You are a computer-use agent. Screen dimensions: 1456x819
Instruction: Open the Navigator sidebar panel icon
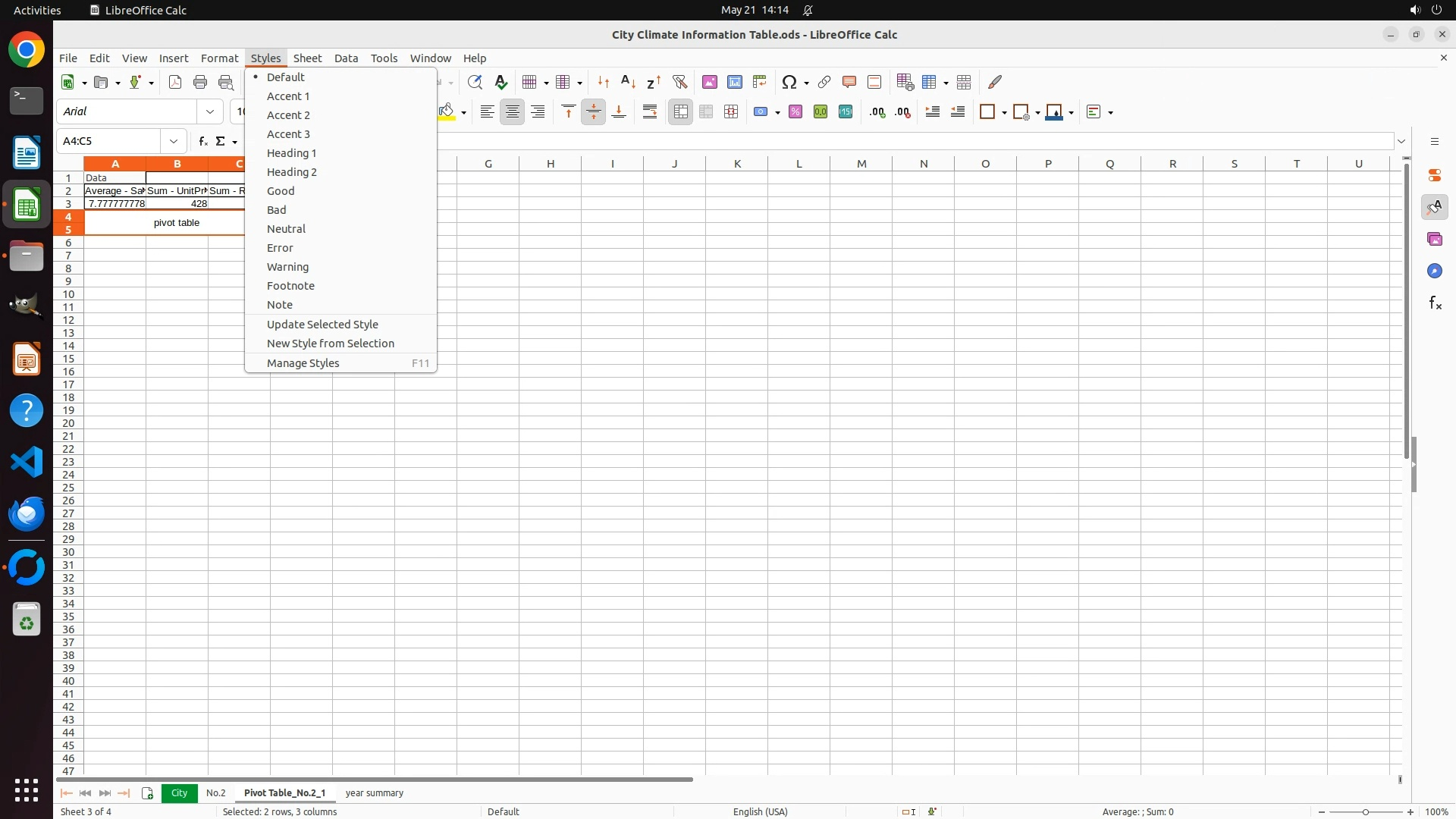[1435, 271]
